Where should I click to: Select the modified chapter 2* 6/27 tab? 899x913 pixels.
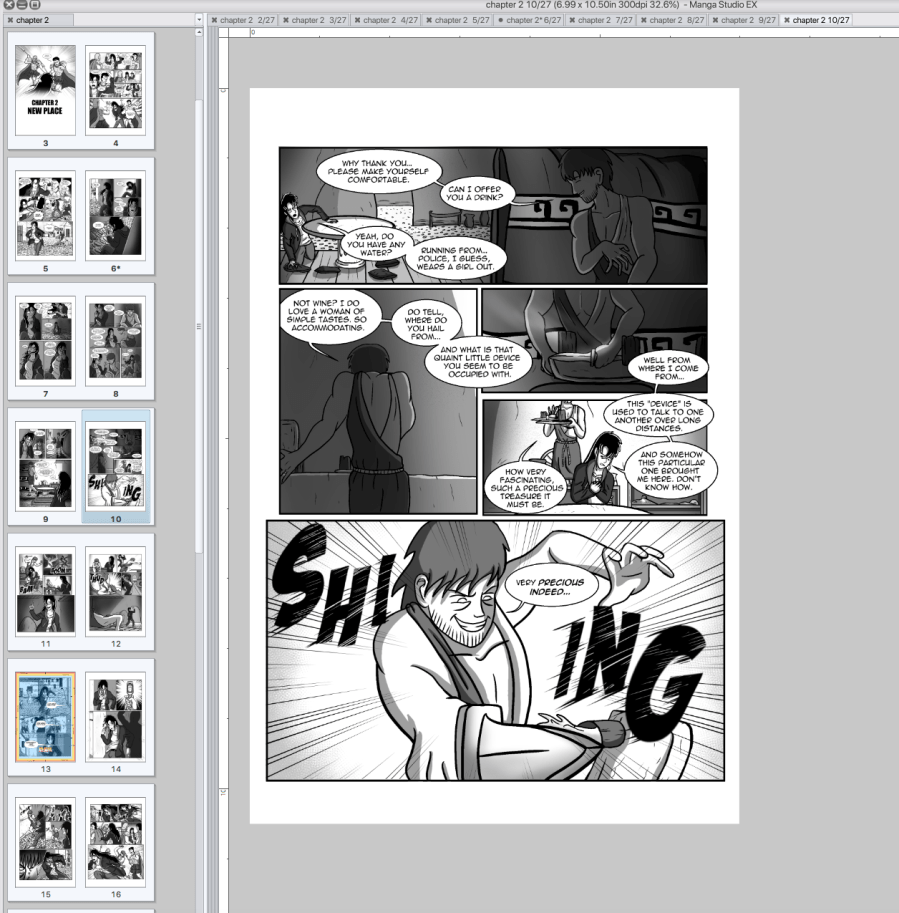pos(534,20)
